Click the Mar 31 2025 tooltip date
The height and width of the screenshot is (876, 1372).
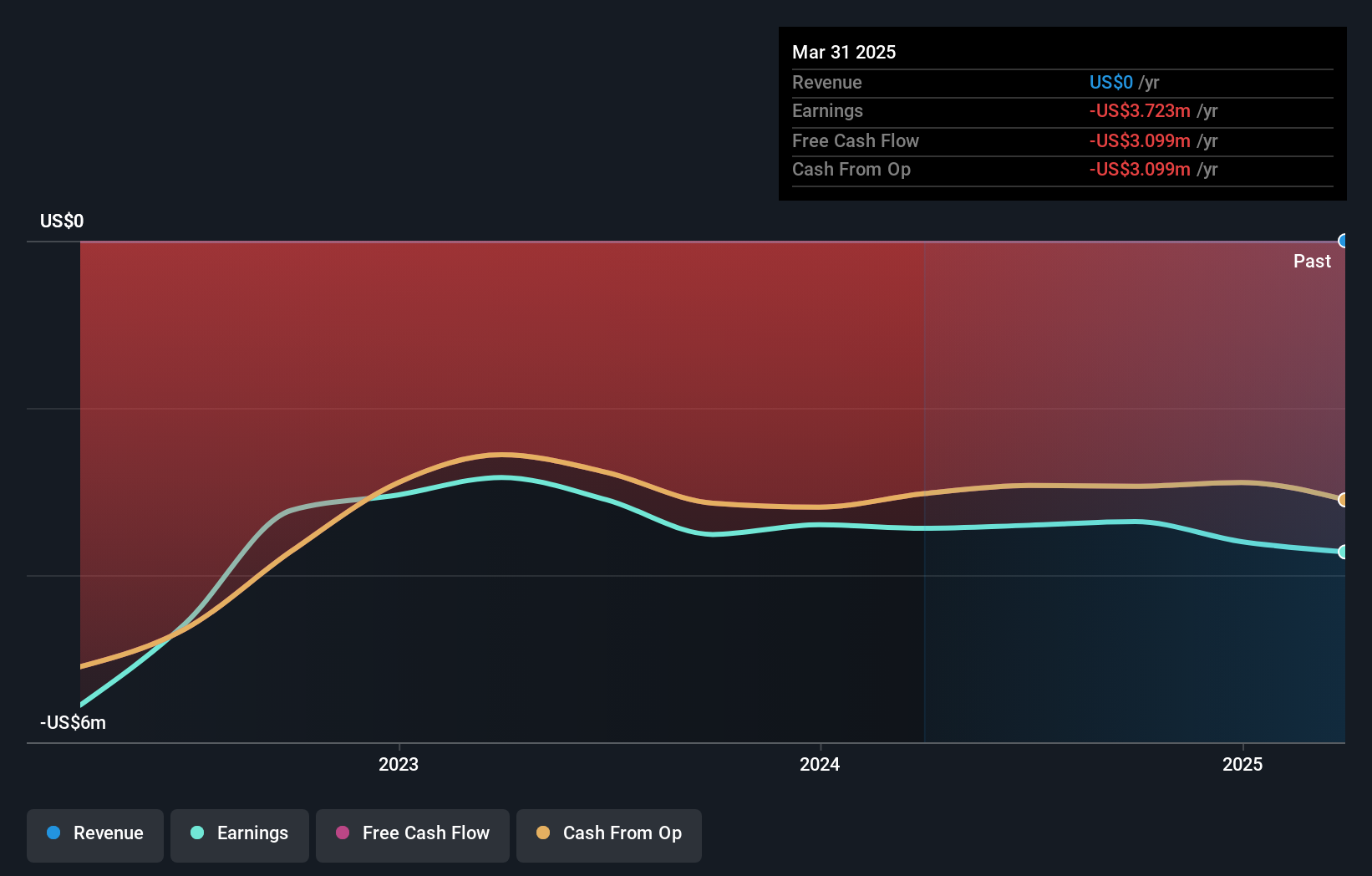(844, 52)
